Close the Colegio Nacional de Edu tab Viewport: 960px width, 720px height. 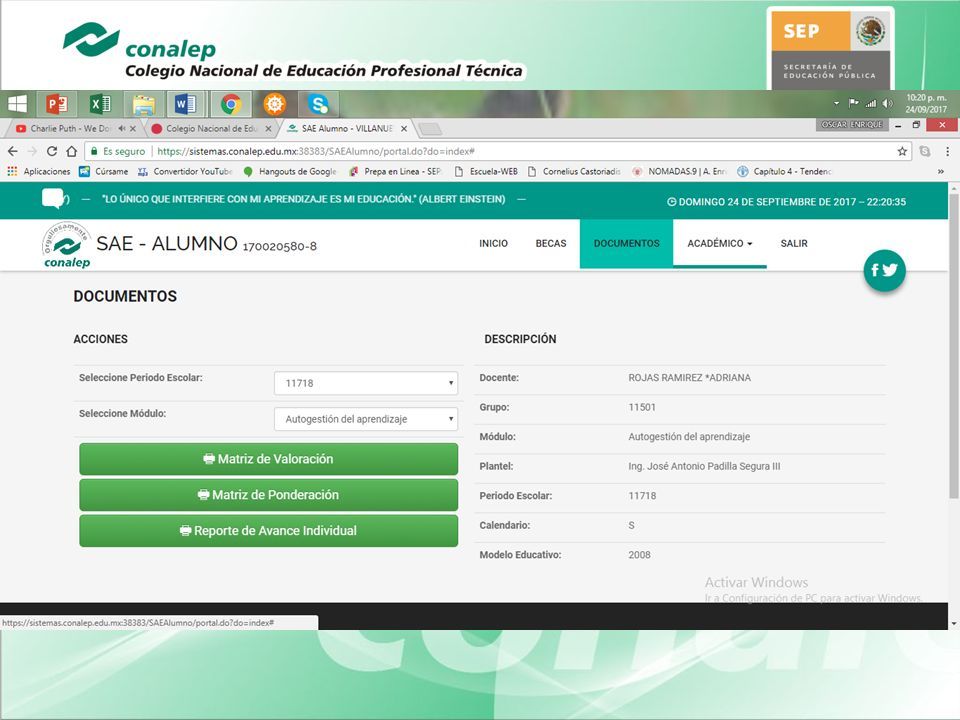coord(268,129)
